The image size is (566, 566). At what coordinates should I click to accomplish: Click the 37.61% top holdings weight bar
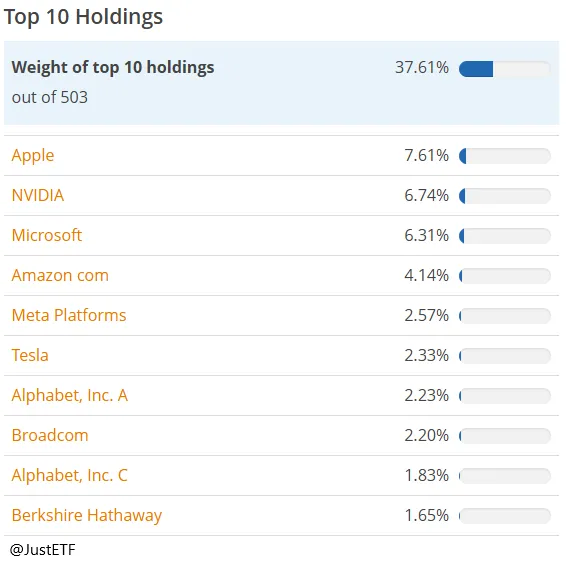click(505, 69)
